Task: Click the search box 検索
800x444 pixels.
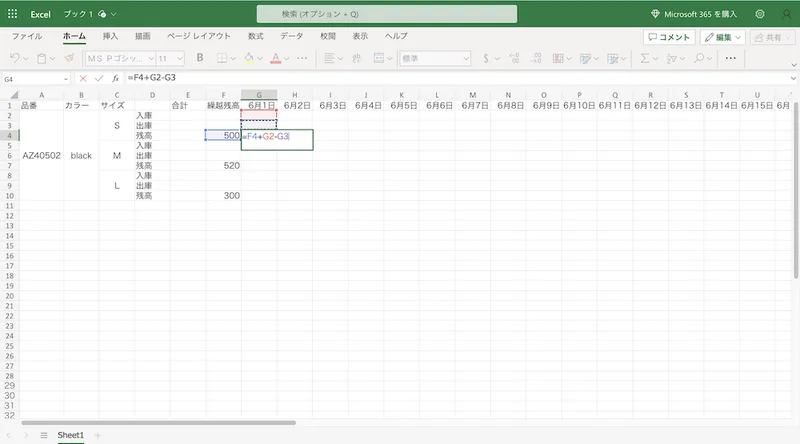Action: coord(387,14)
